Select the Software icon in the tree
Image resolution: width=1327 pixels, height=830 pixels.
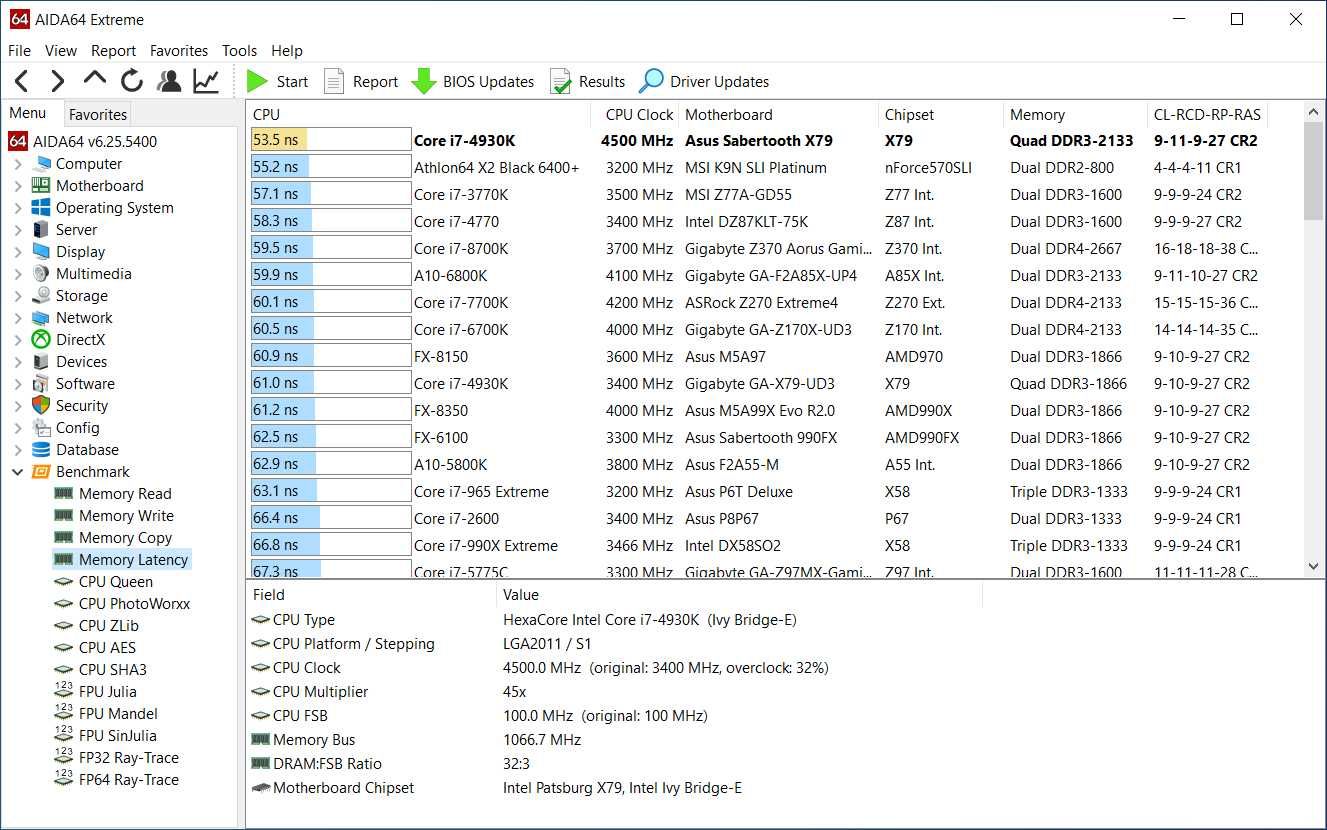41,384
